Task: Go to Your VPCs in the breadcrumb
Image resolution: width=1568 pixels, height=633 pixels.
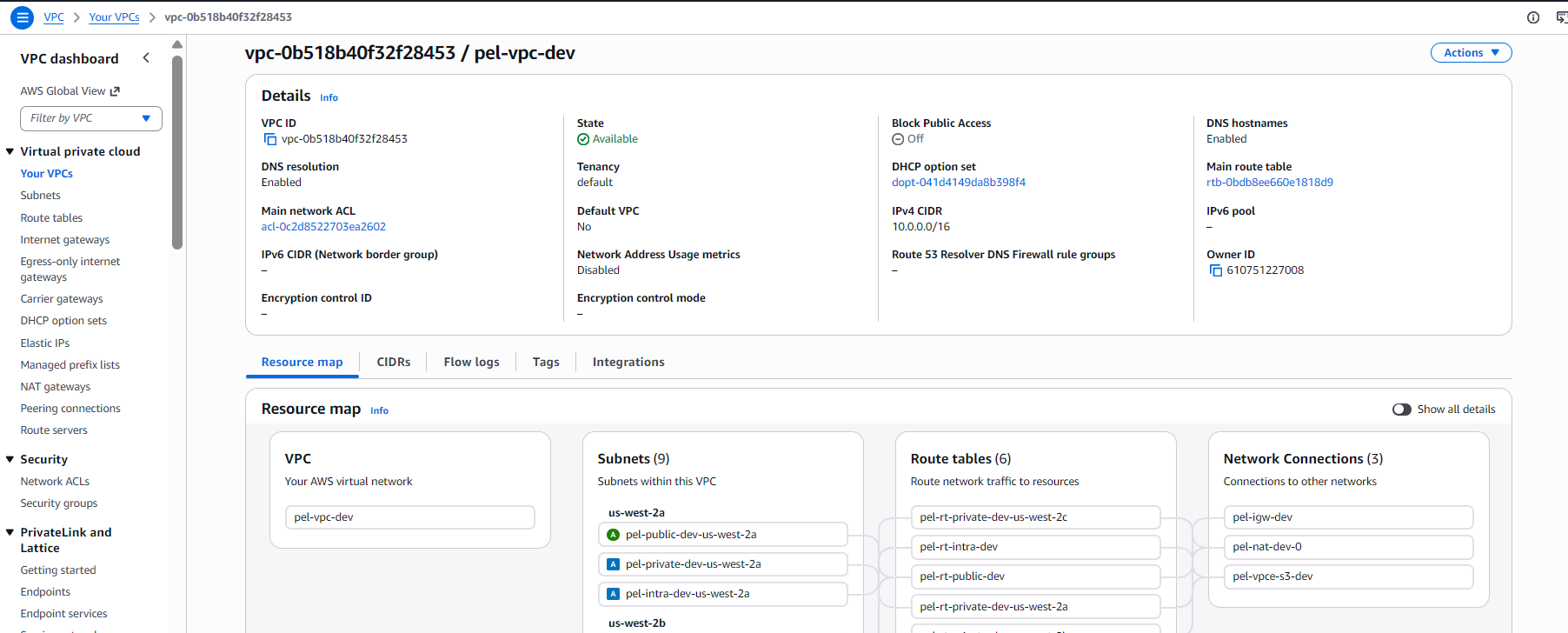Action: (114, 17)
